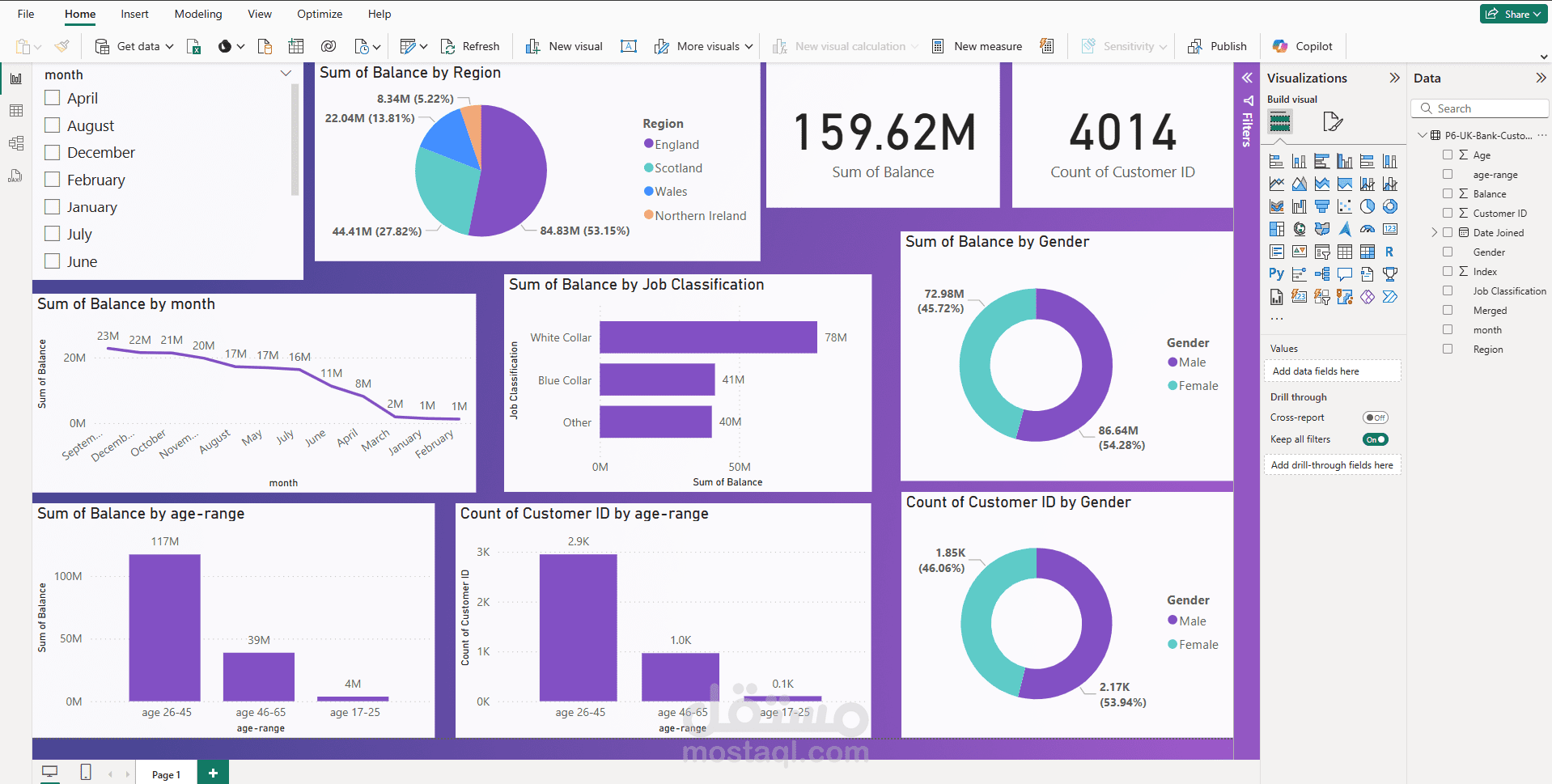1552x784 pixels.
Task: Add the Python (Py) visual
Action: [1277, 274]
